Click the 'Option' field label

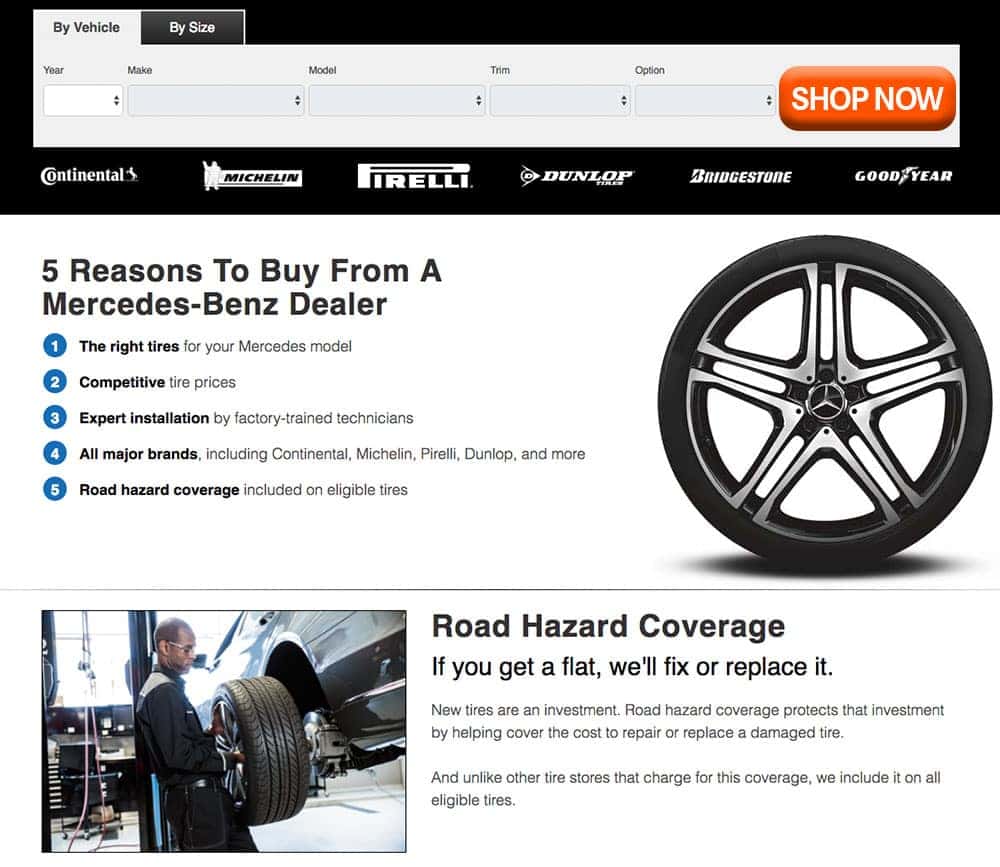(x=650, y=70)
